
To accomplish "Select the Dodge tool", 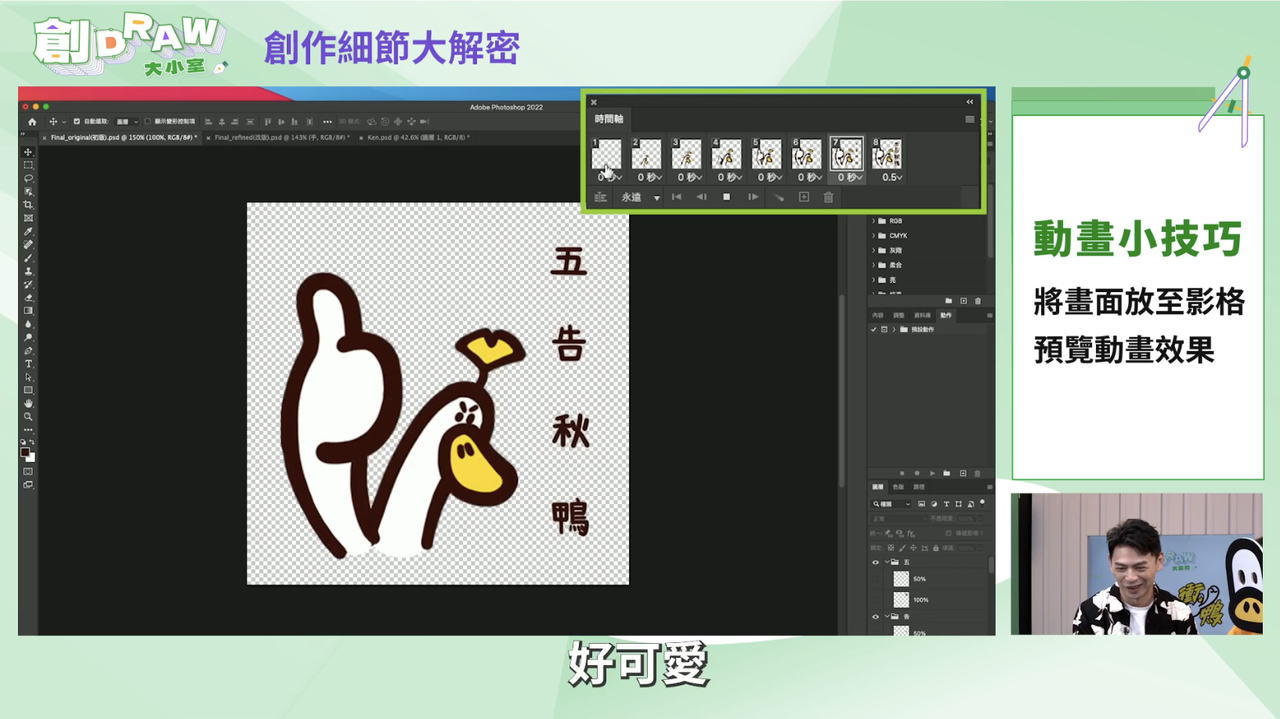I will click(28, 337).
